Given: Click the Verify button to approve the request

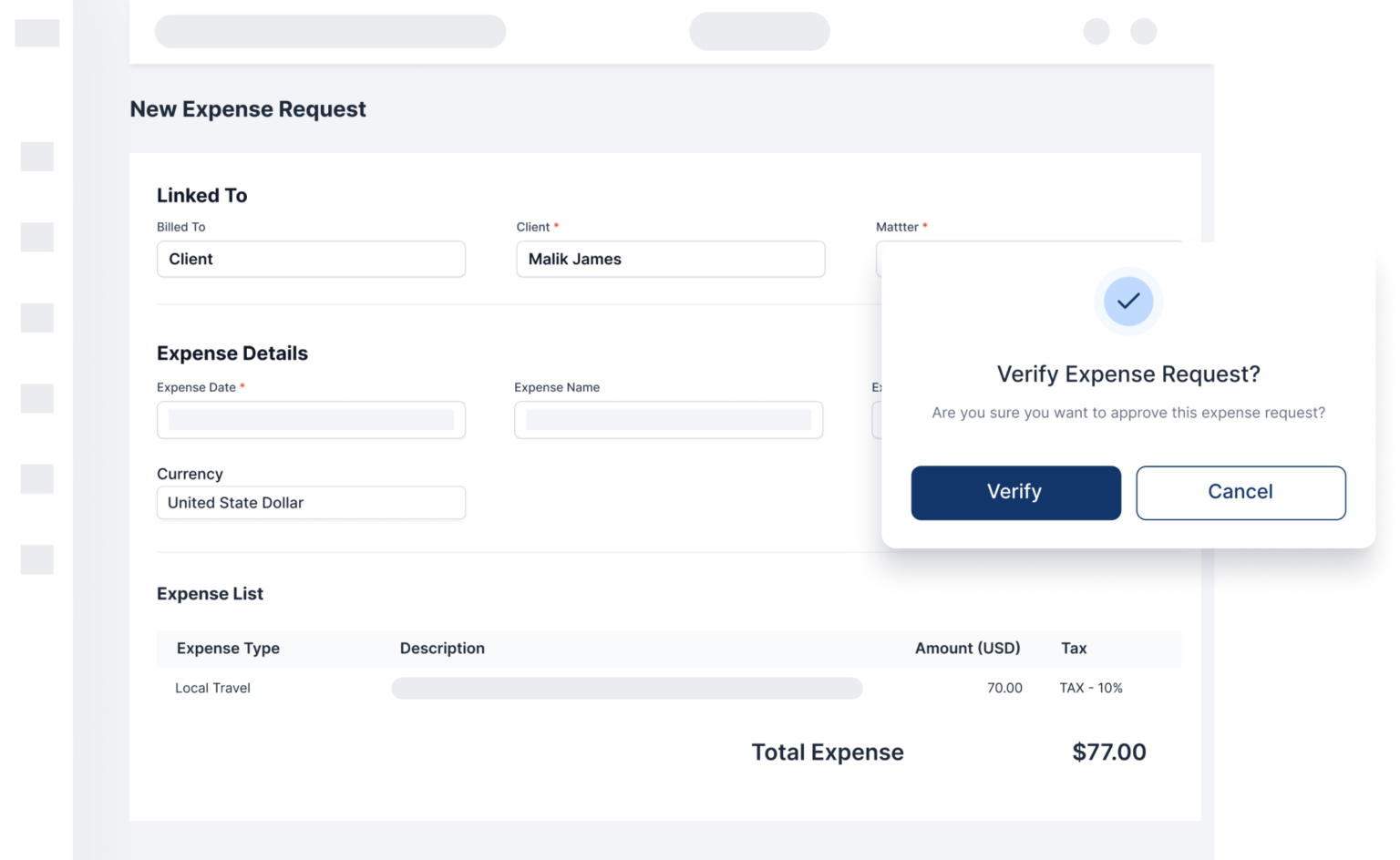Looking at the screenshot, I should (1015, 492).
